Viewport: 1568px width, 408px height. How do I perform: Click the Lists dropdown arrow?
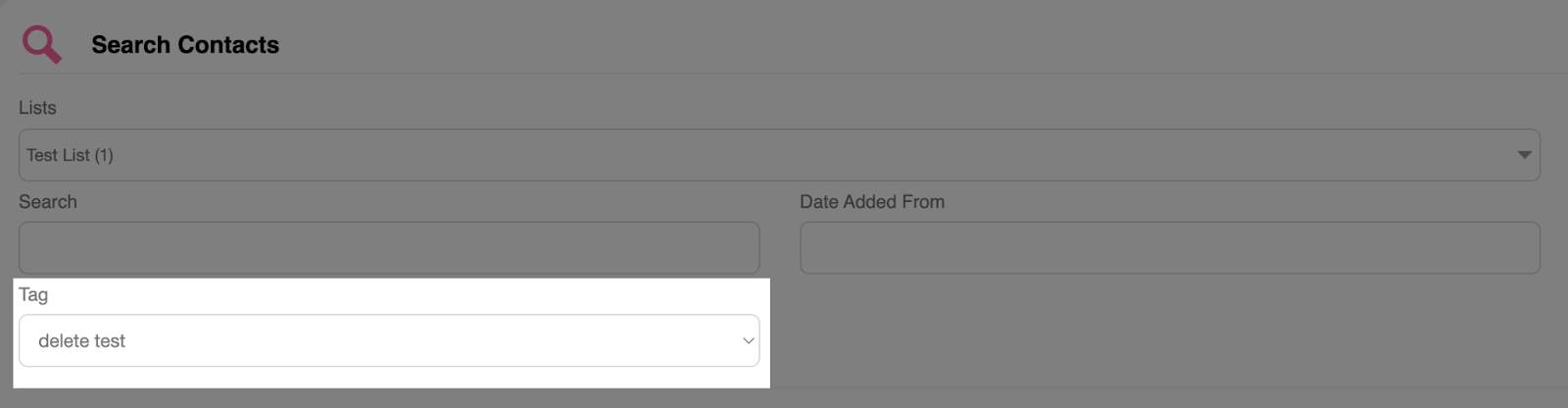click(1524, 155)
